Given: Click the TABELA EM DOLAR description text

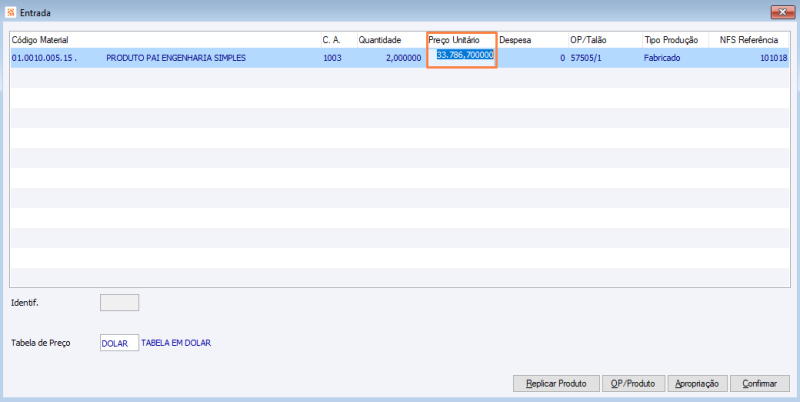Looking at the screenshot, I should tap(176, 343).
